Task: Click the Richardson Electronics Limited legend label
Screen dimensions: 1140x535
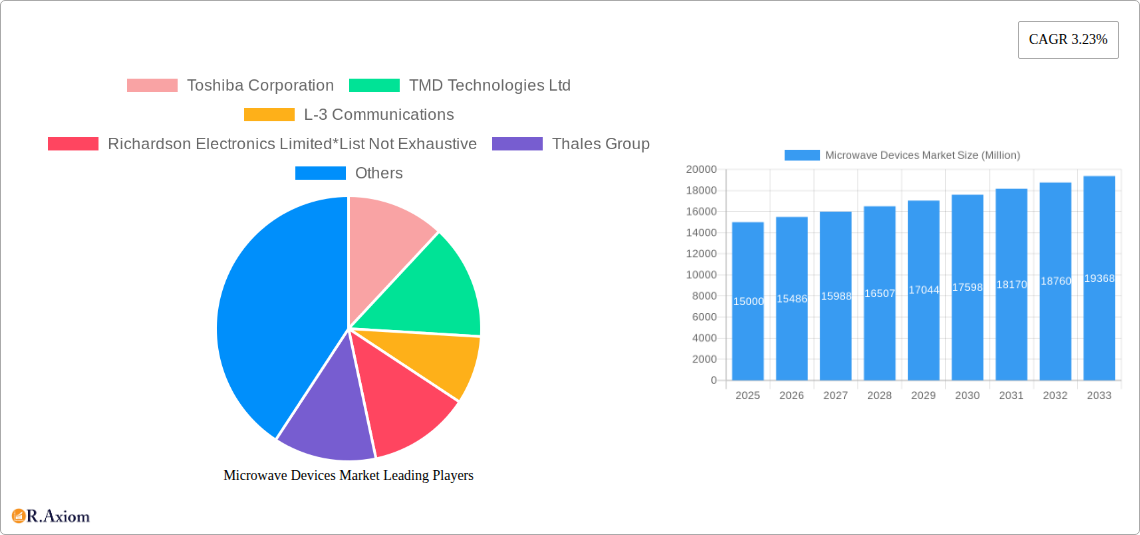Action: tap(292, 144)
